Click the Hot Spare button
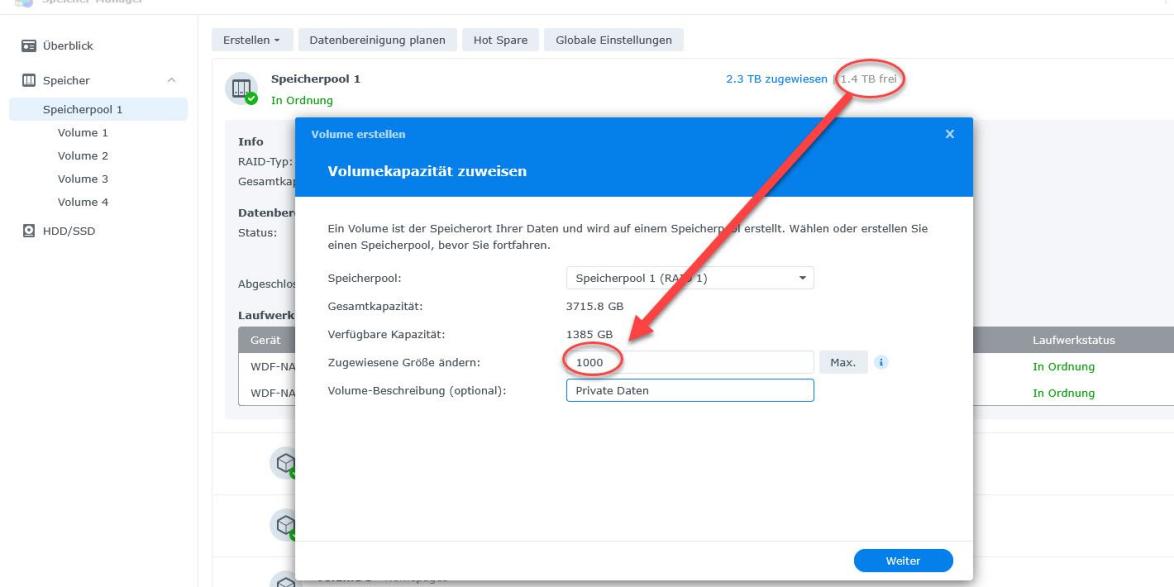 tap(500, 40)
